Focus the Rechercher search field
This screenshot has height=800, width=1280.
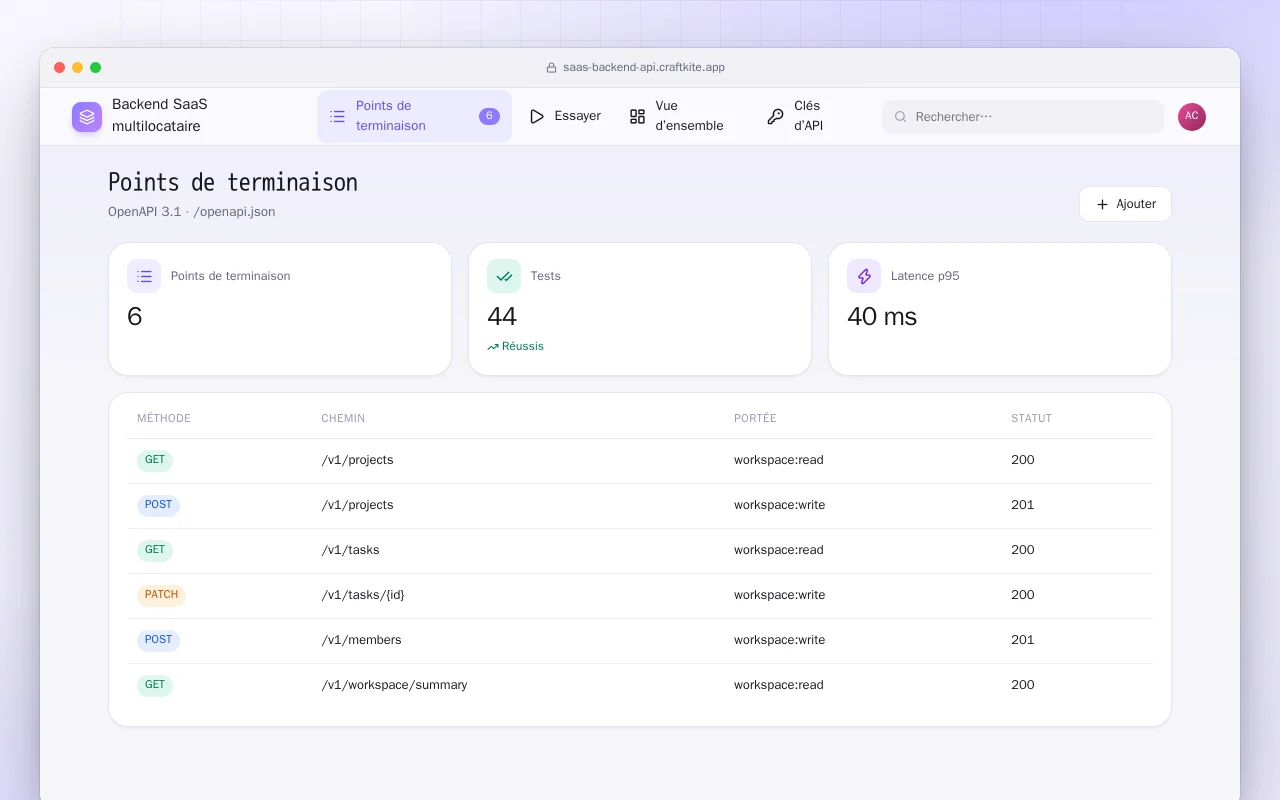pos(1023,117)
